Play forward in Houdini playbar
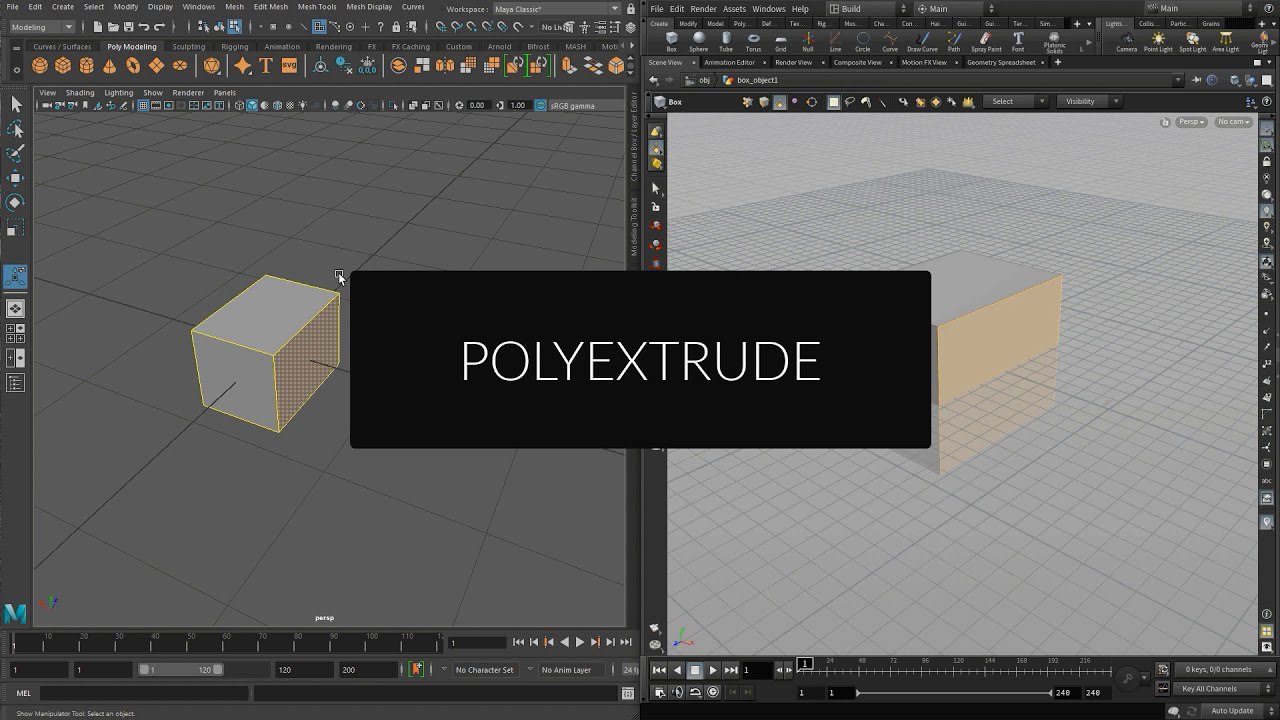 (712, 670)
